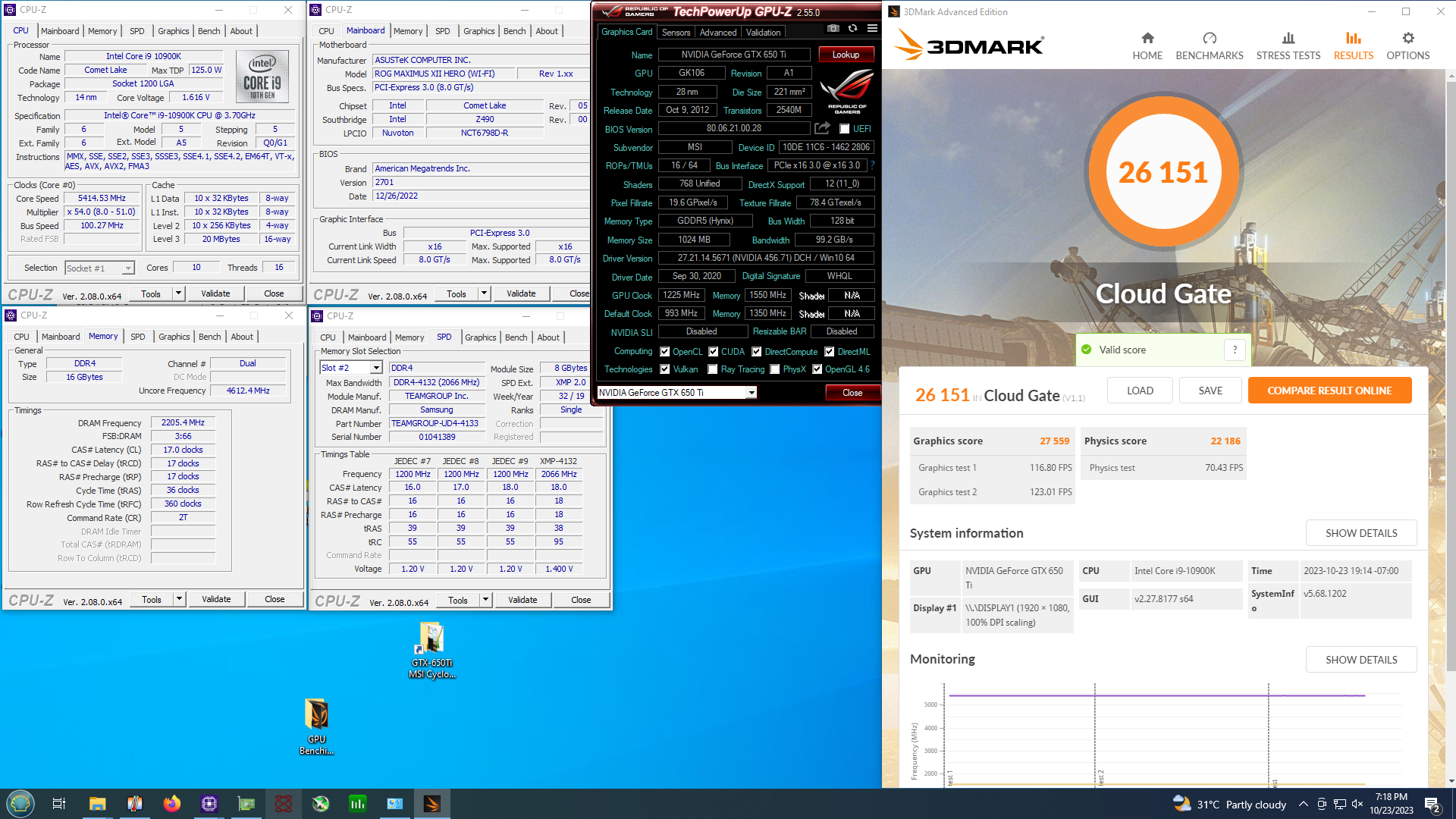
Task: Open Bench tab in CPU-Z CPU window
Action: coord(209,31)
